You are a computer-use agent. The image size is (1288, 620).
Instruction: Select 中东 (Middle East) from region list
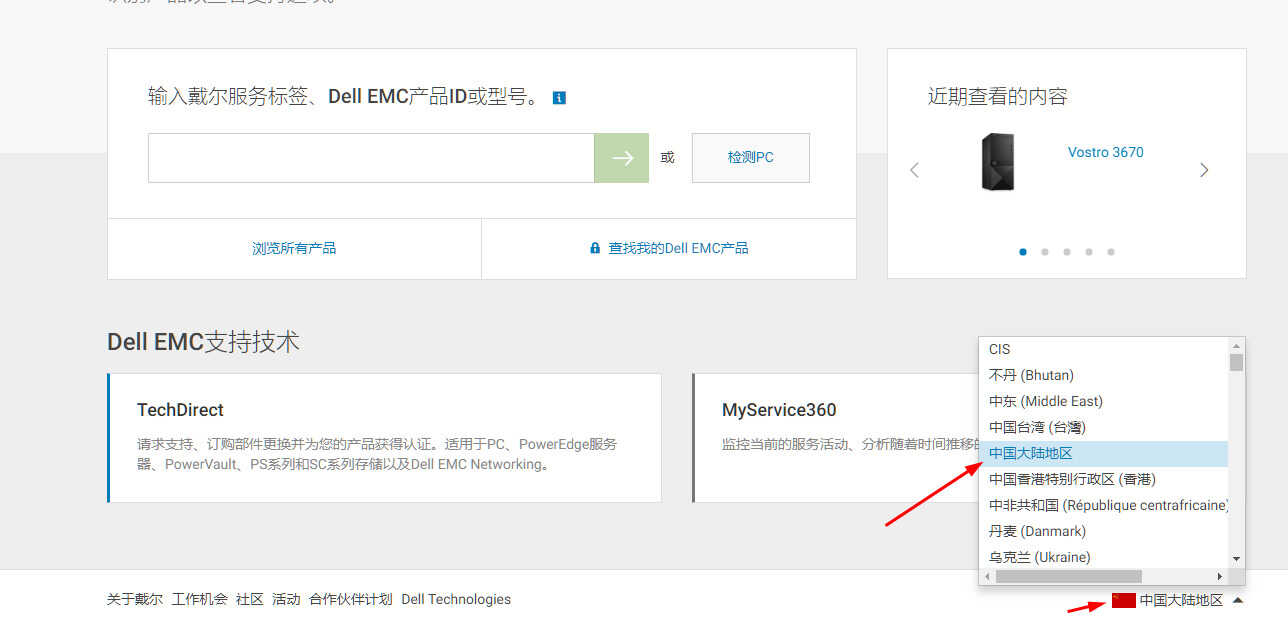1103,401
